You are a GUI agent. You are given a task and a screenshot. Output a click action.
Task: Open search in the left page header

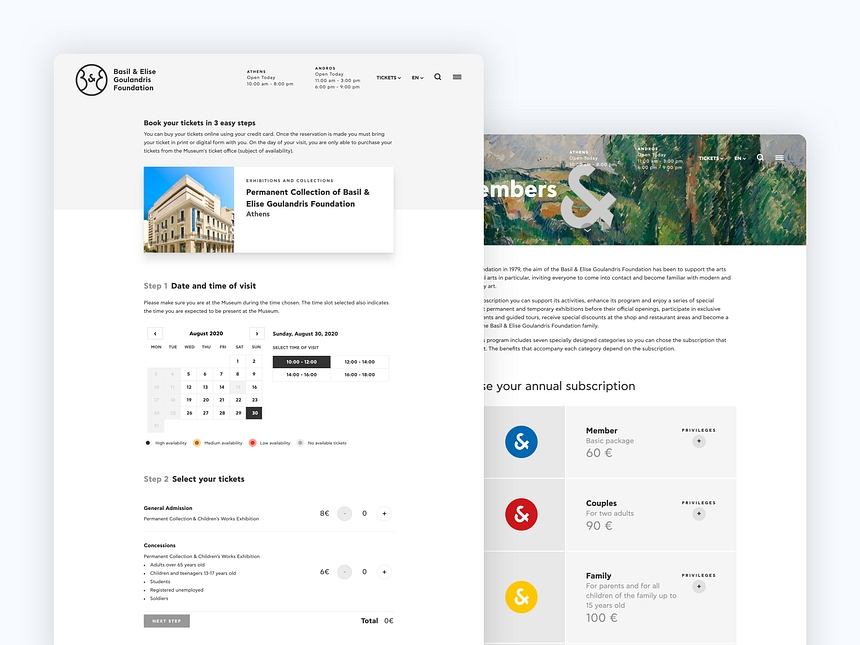pos(438,77)
